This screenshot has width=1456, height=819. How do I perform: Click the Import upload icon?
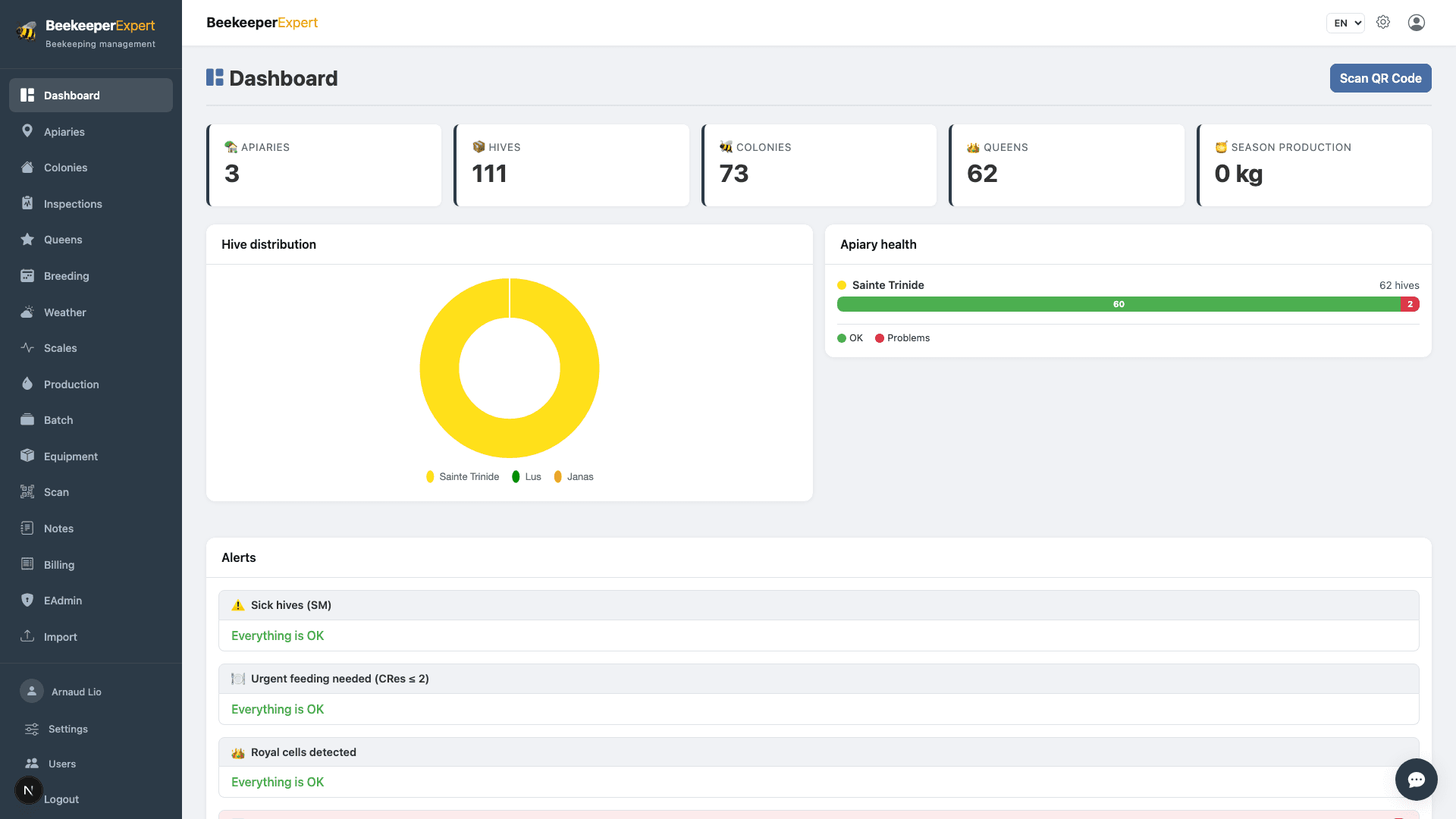coord(27,636)
